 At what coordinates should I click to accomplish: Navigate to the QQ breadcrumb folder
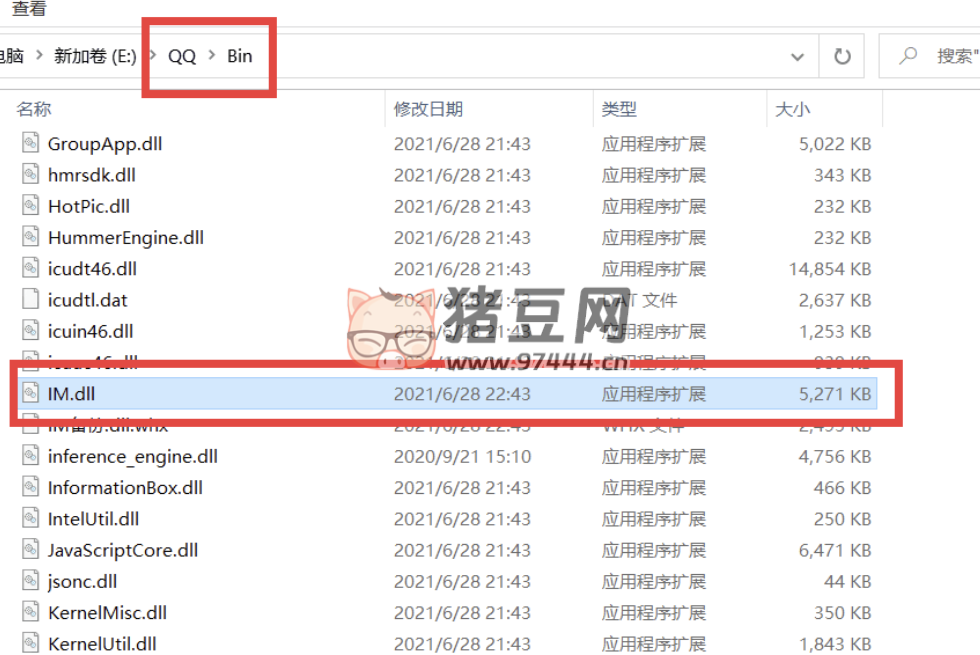pyautogui.click(x=182, y=56)
